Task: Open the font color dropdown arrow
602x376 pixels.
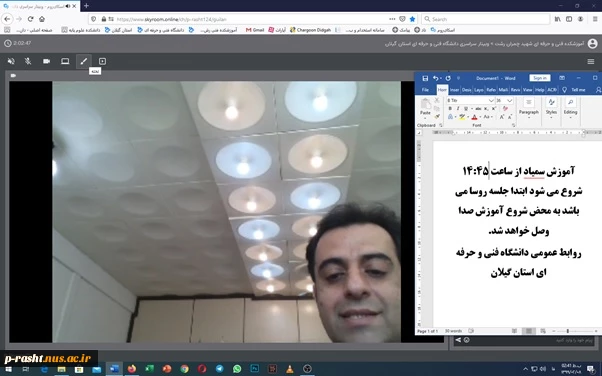Action: coord(480,117)
